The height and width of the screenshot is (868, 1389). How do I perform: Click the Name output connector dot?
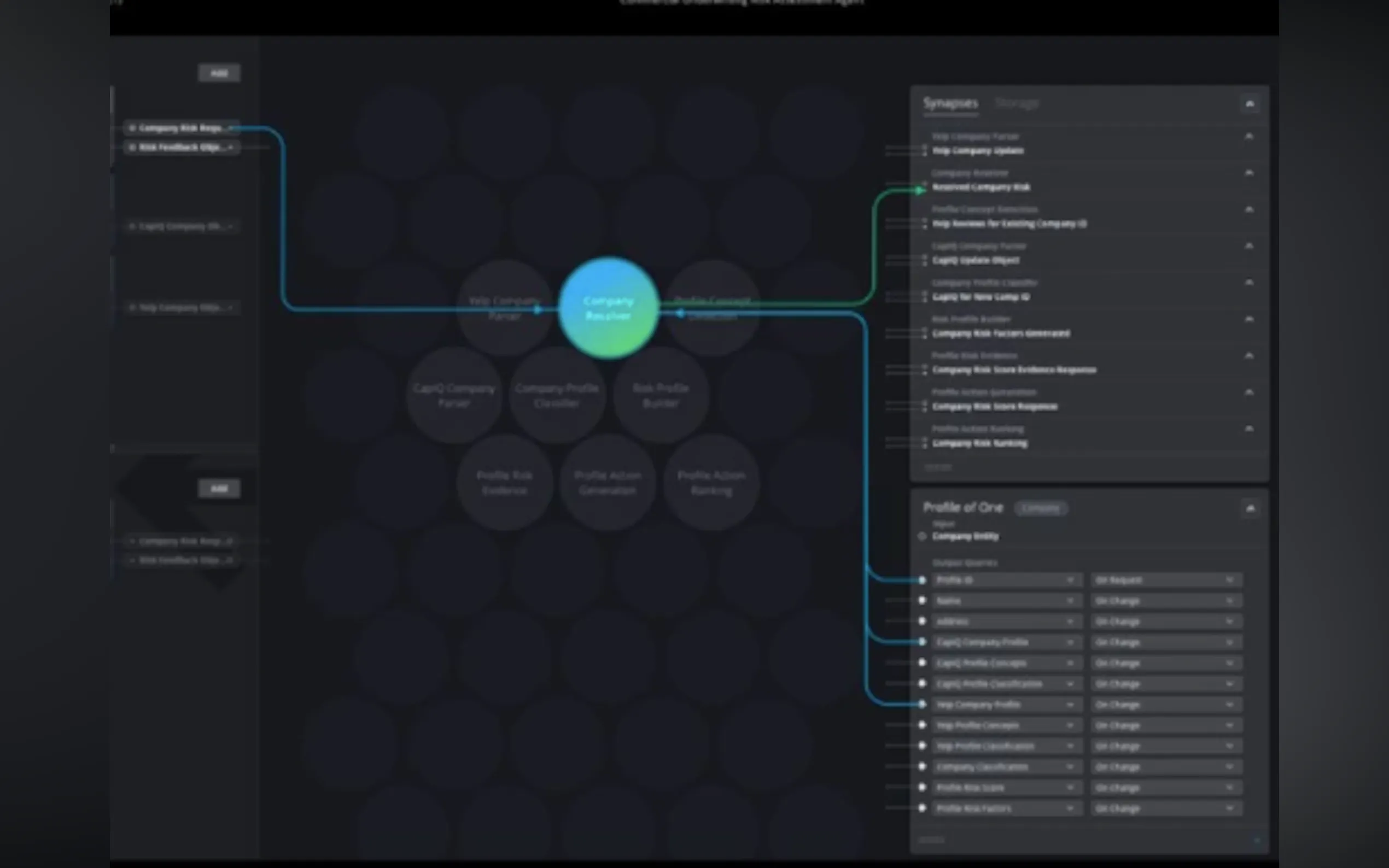[922, 601]
